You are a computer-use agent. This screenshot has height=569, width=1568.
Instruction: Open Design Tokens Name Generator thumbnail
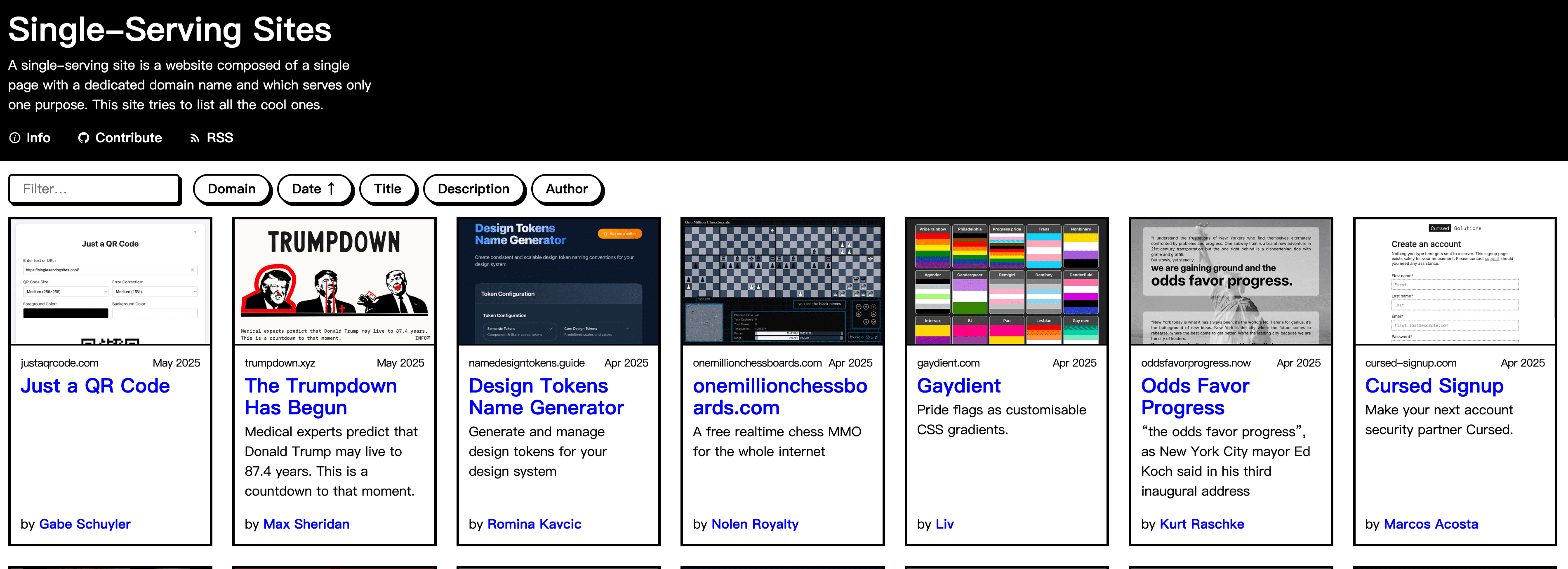[558, 282]
